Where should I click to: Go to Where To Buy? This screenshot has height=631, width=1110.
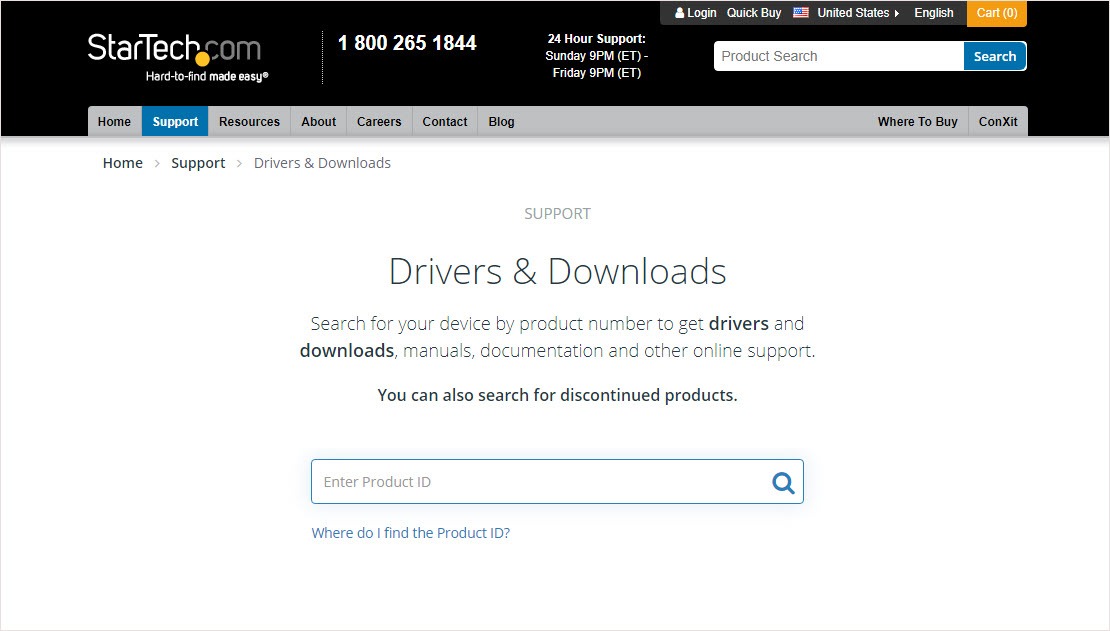[917, 121]
